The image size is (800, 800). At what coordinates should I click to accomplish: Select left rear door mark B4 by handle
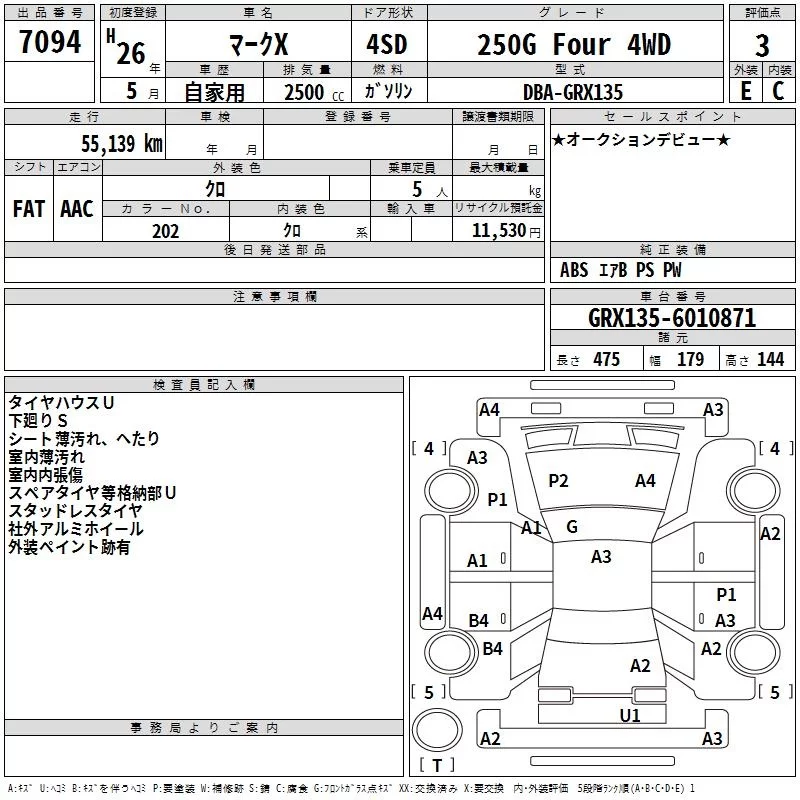pyautogui.click(x=479, y=621)
